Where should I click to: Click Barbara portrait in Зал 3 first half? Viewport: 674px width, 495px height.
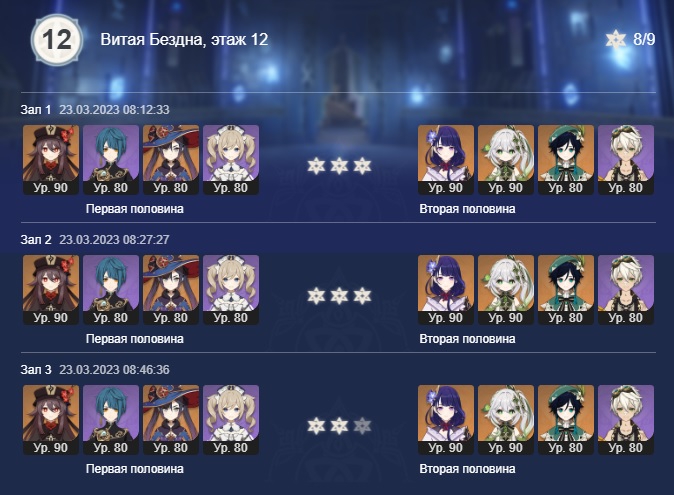click(x=231, y=420)
